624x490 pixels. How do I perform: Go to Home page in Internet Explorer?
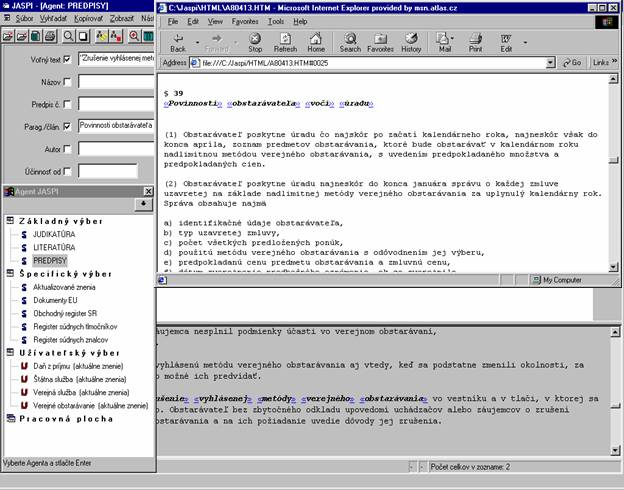pos(316,43)
